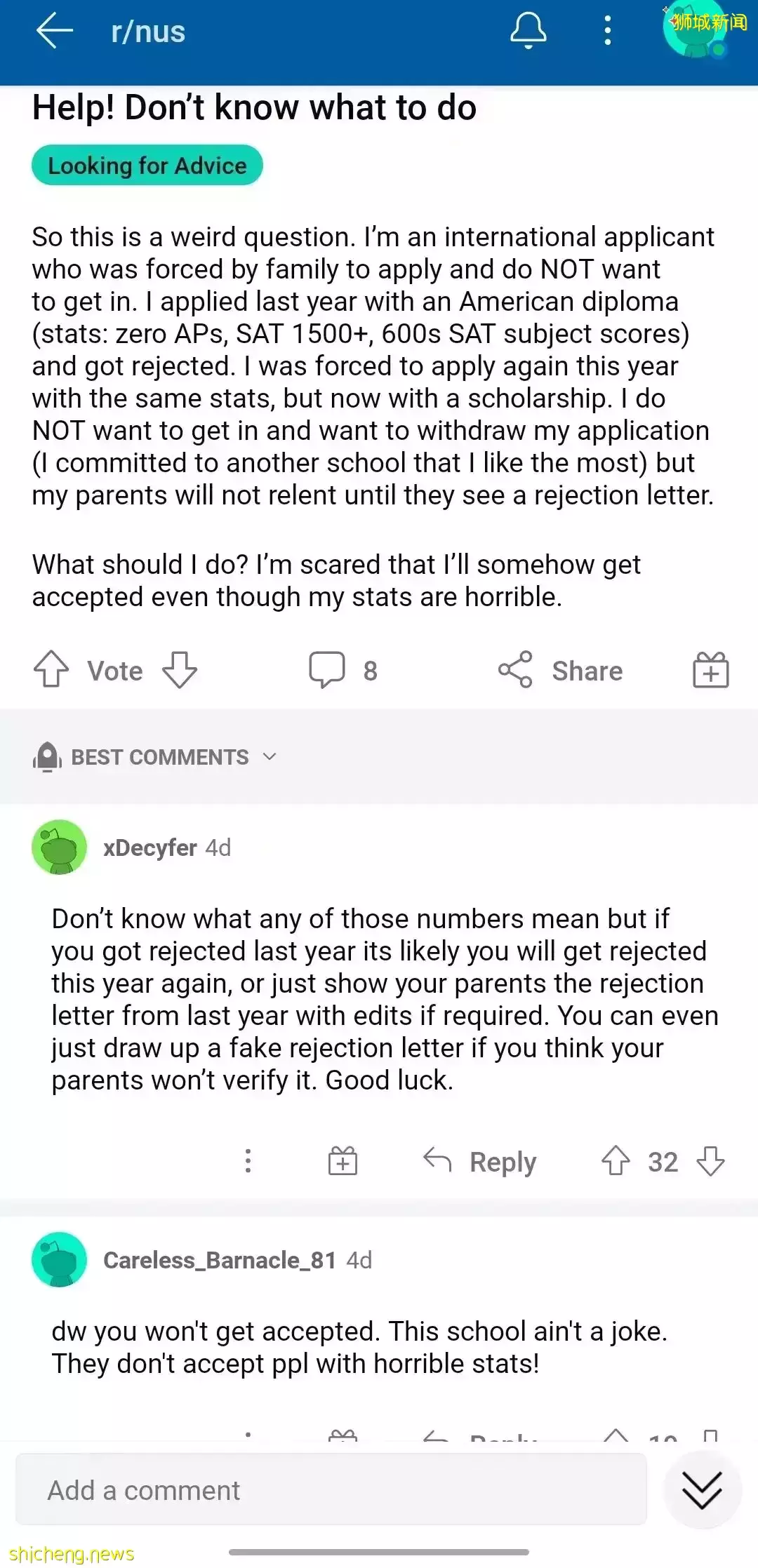Jump to next comment with double-chevron button
This screenshot has width=758, height=1568.
click(x=702, y=1490)
